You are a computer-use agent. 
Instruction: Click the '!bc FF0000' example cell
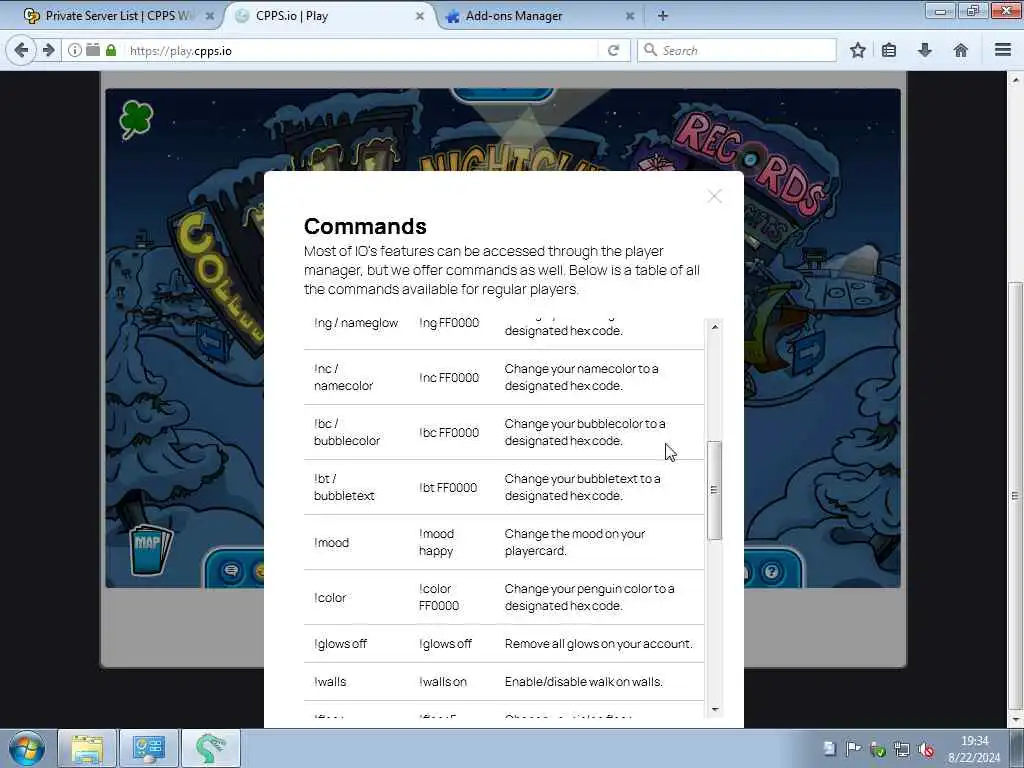pos(449,432)
